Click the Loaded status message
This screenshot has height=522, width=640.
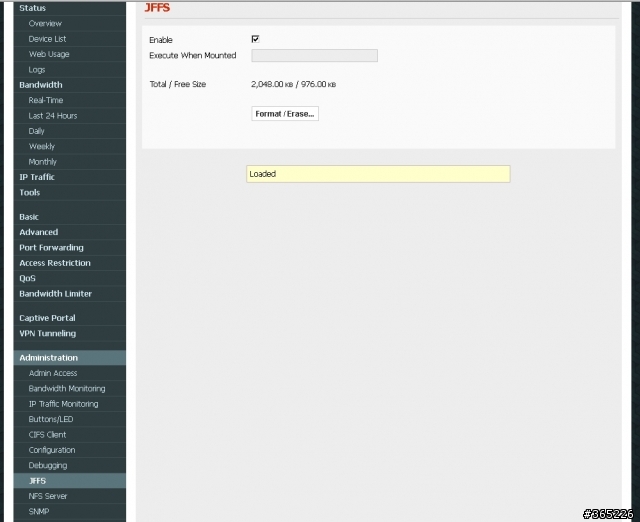378,174
